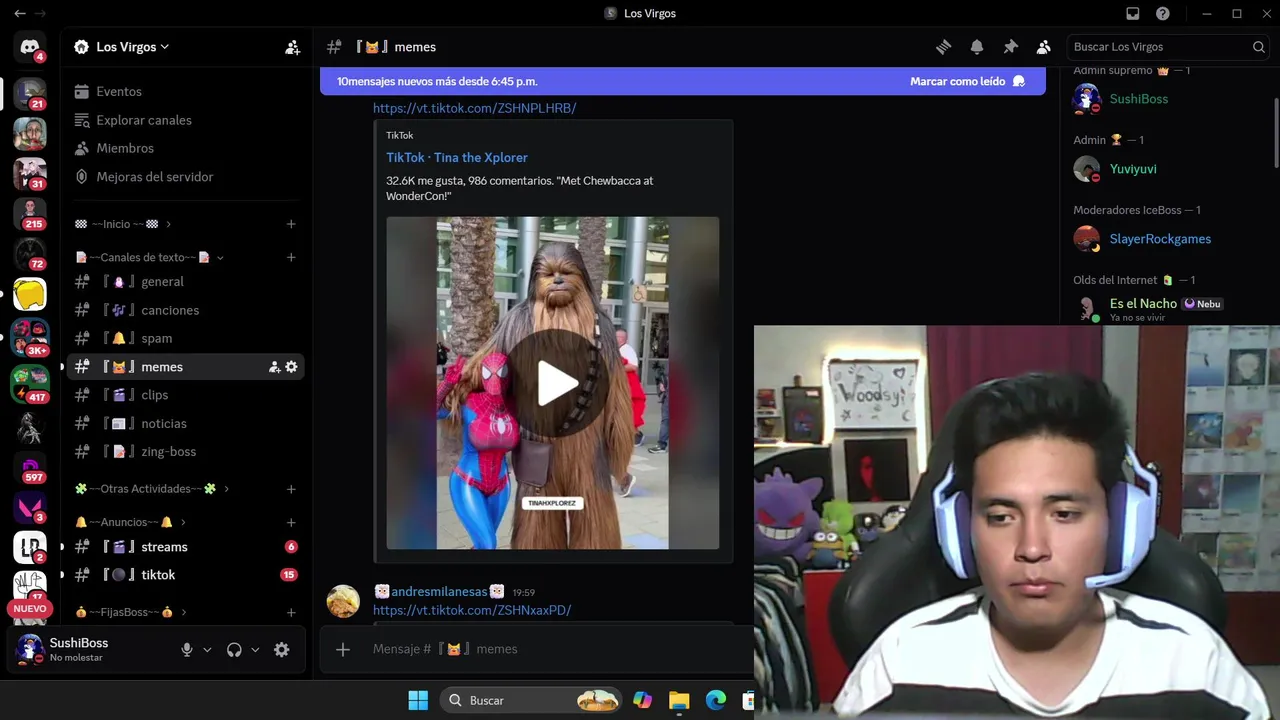Open notification settings bell in header
The width and height of the screenshot is (1280, 720).
click(977, 47)
